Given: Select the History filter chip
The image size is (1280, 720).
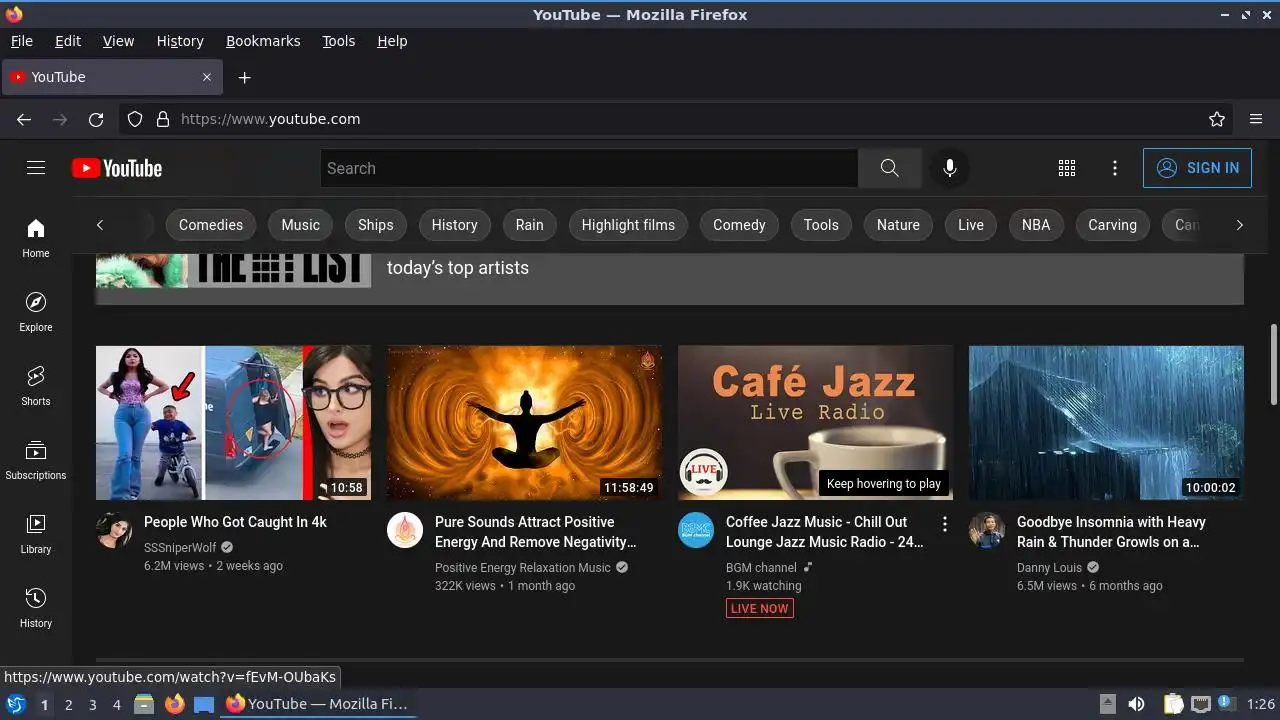Looking at the screenshot, I should tap(455, 225).
